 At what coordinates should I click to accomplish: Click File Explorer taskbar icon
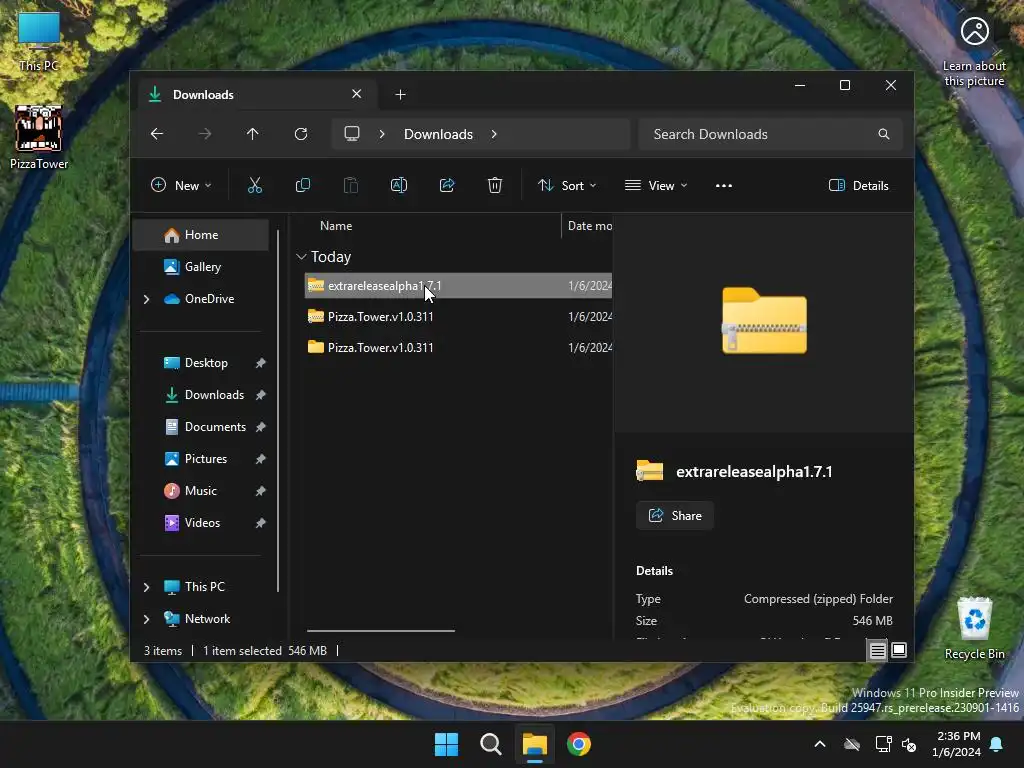(535, 744)
